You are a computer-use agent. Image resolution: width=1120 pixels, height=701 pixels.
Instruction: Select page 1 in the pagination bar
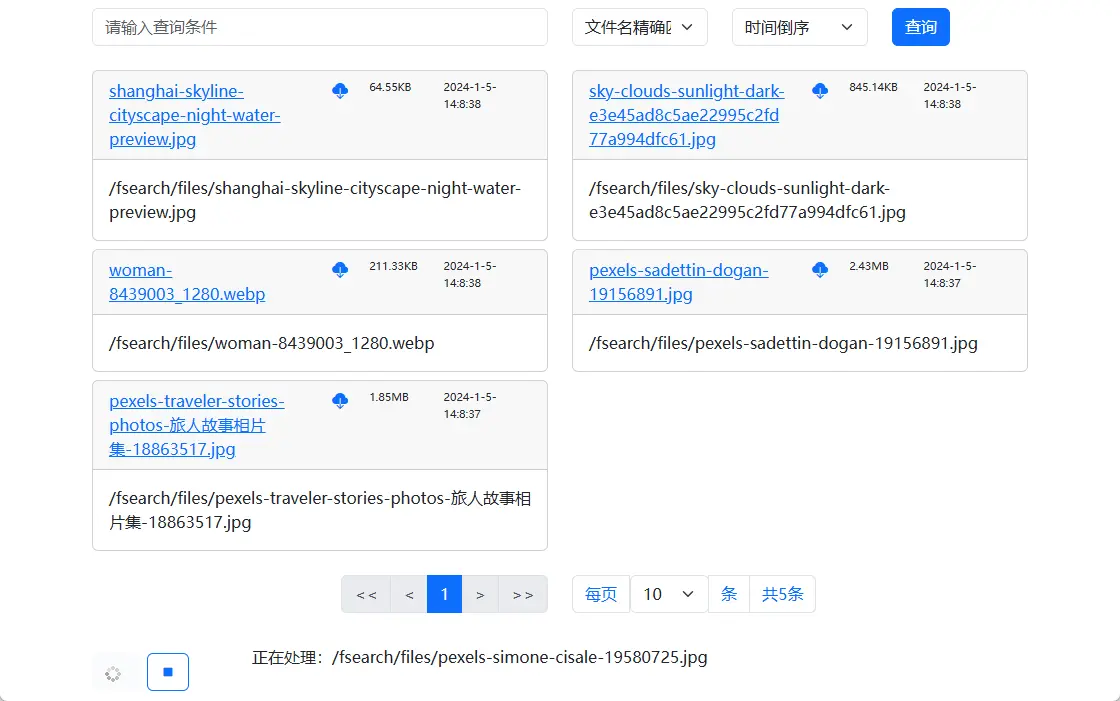coord(444,593)
